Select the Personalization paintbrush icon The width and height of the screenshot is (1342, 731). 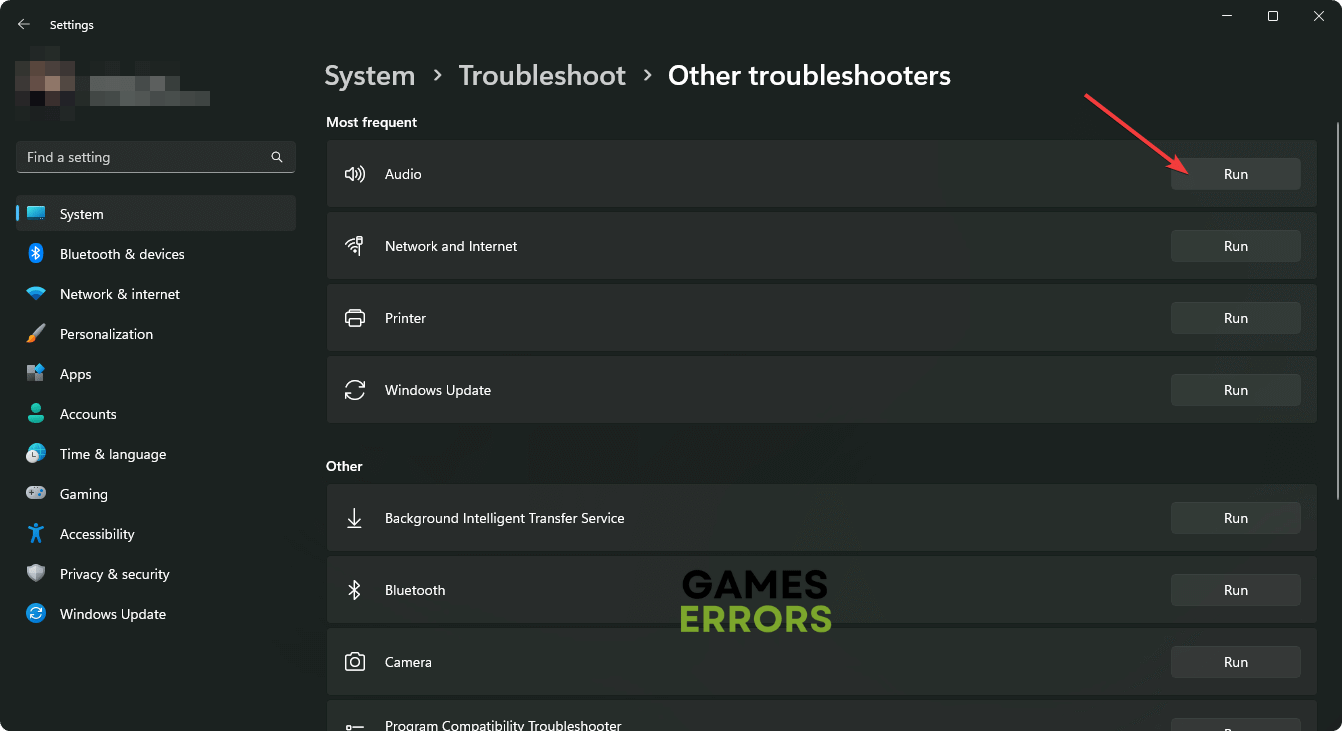(36, 334)
